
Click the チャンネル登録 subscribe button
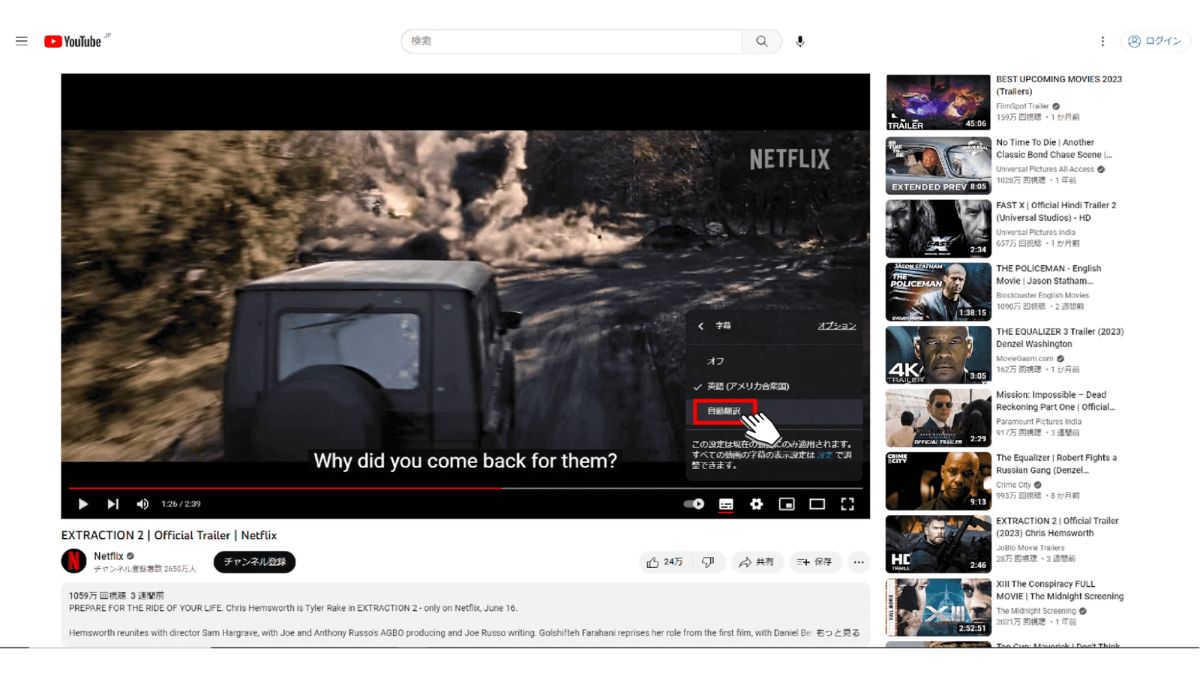tap(255, 562)
